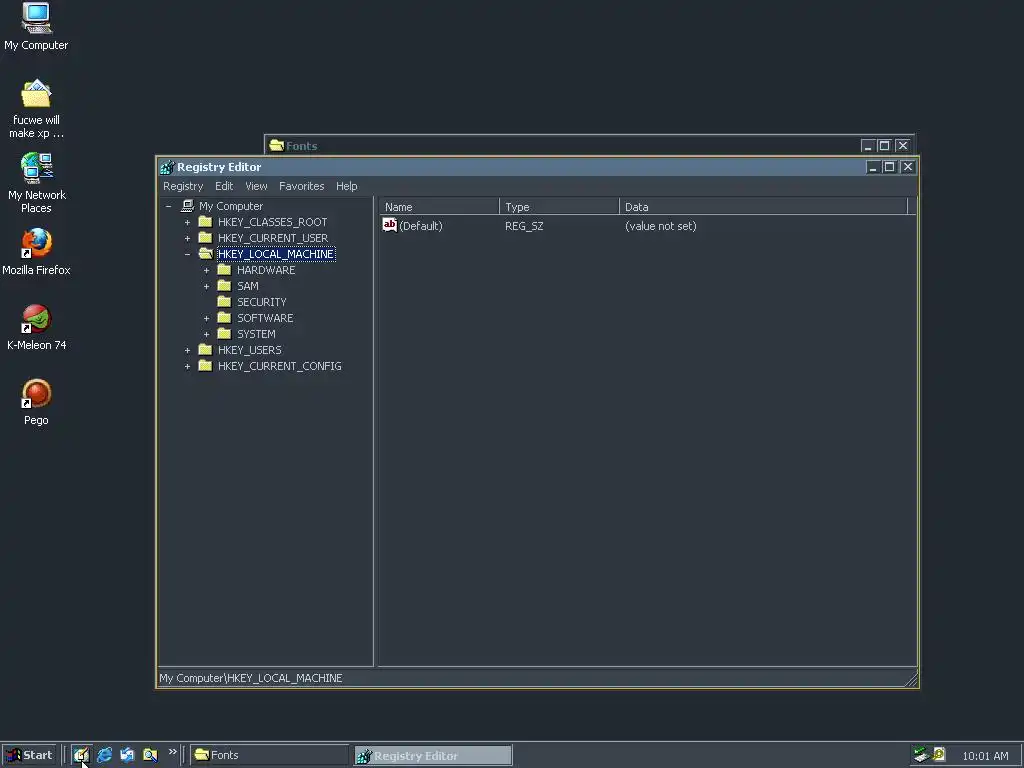
Task: Click the 10:01 AM taskbar clock
Action: tap(985, 756)
